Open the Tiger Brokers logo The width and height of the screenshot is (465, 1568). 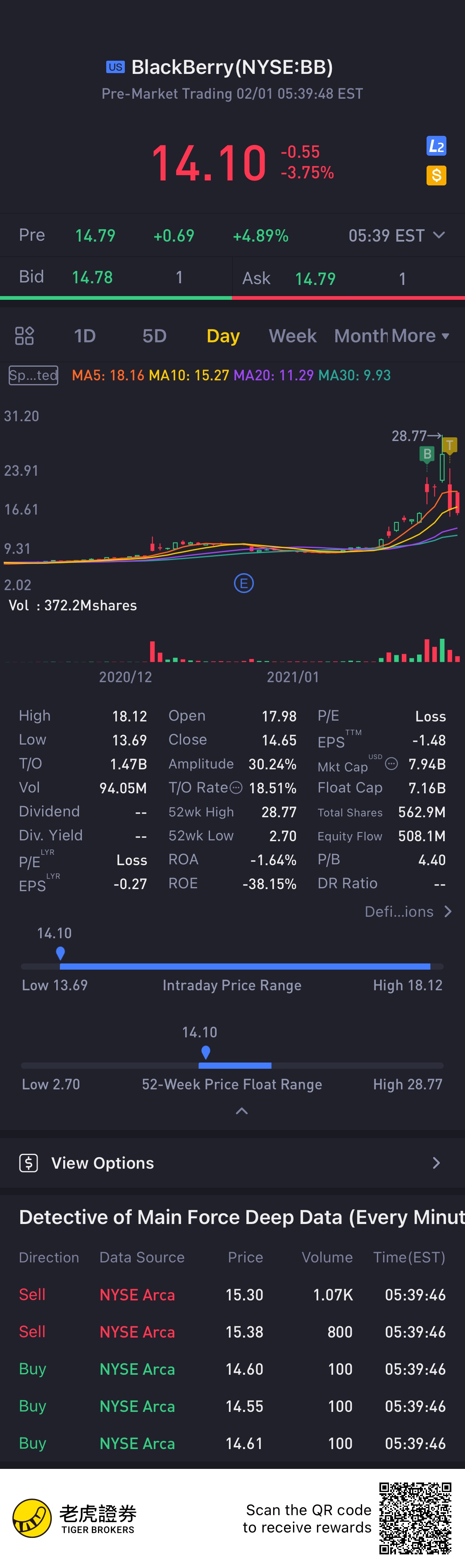[x=32, y=1518]
